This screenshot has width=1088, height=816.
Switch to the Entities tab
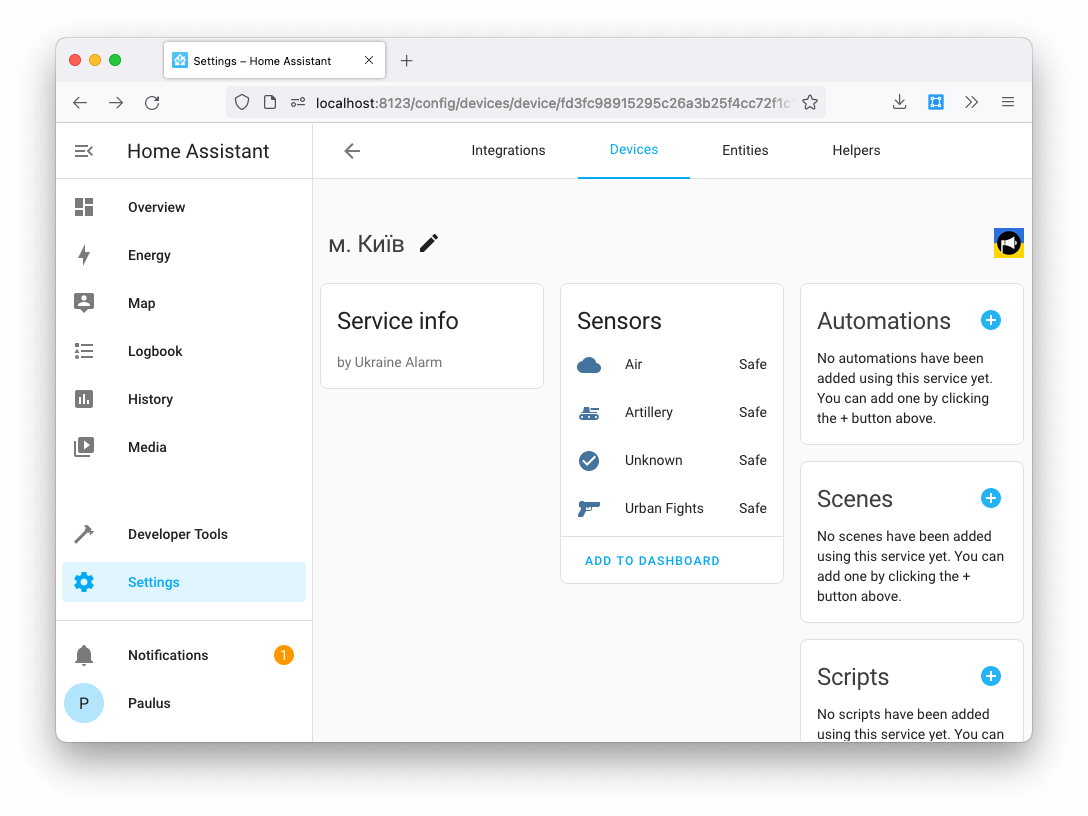[745, 150]
